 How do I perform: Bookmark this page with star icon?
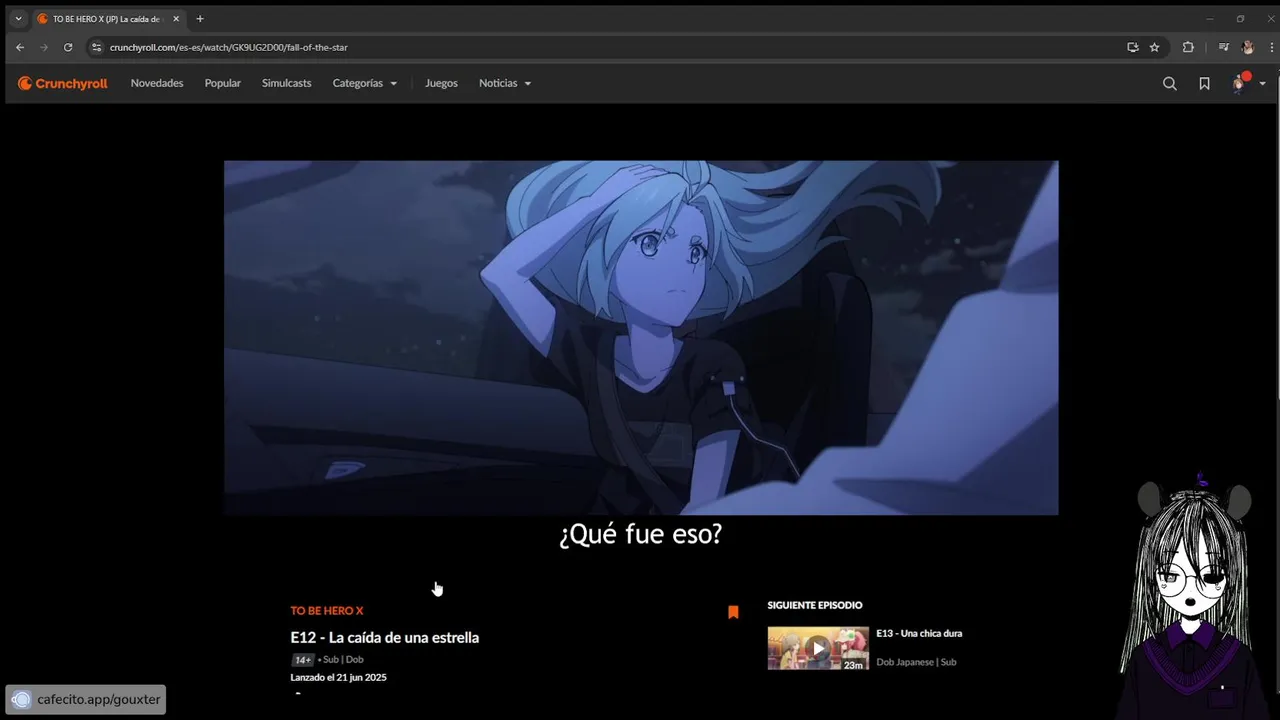click(1154, 47)
